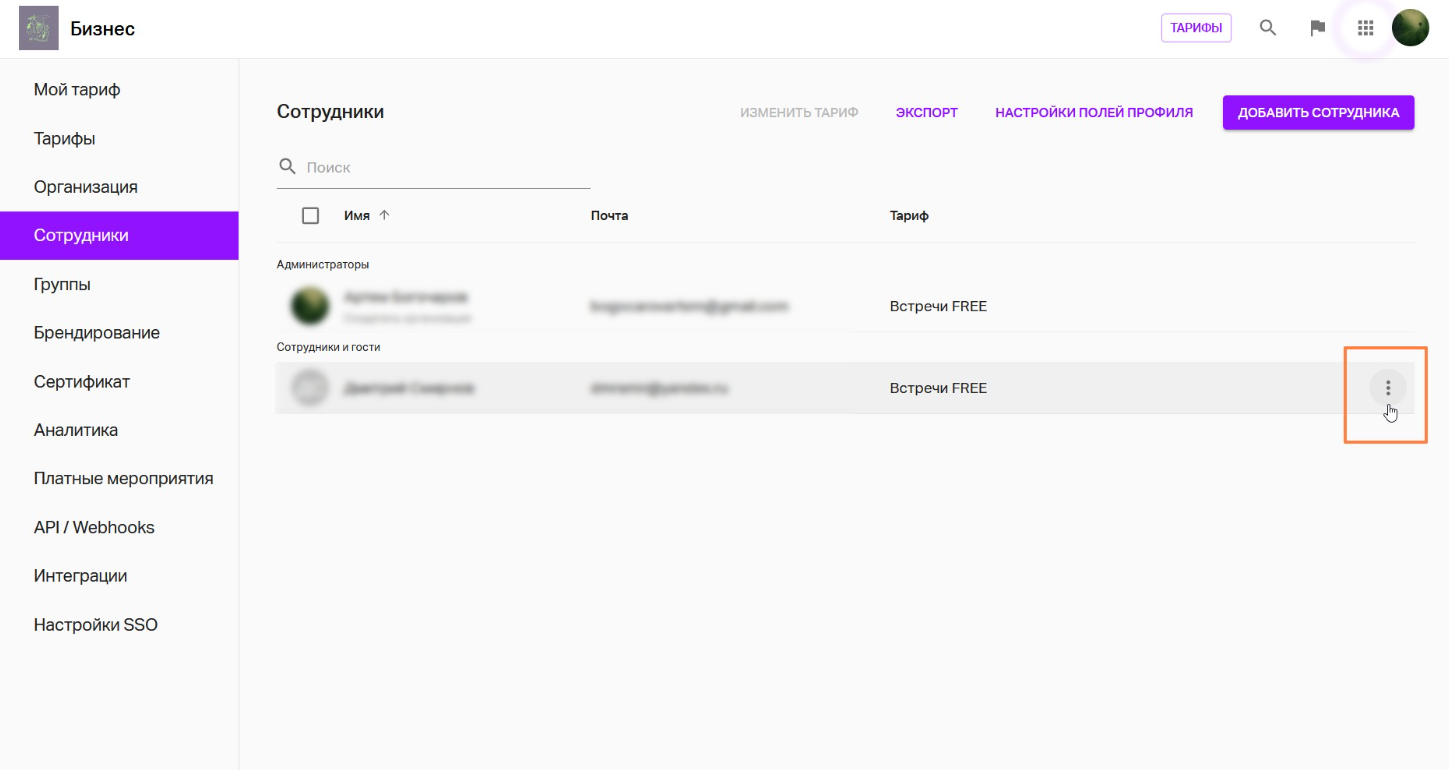Open the apps grid menu icon

(x=1366, y=28)
